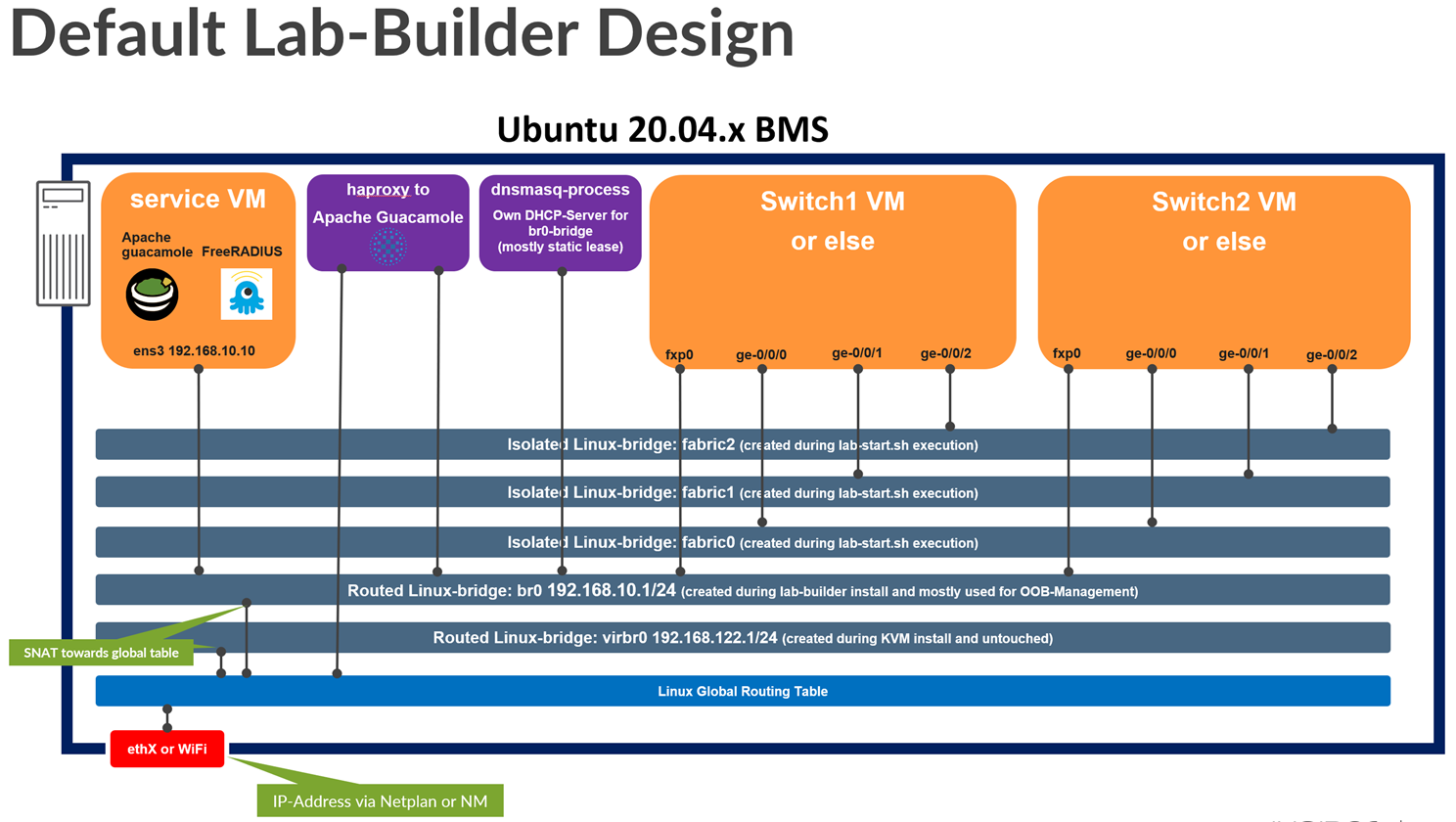Click the Default Lab-Builder Design title
The width and height of the screenshot is (1456, 822).
coord(401,33)
